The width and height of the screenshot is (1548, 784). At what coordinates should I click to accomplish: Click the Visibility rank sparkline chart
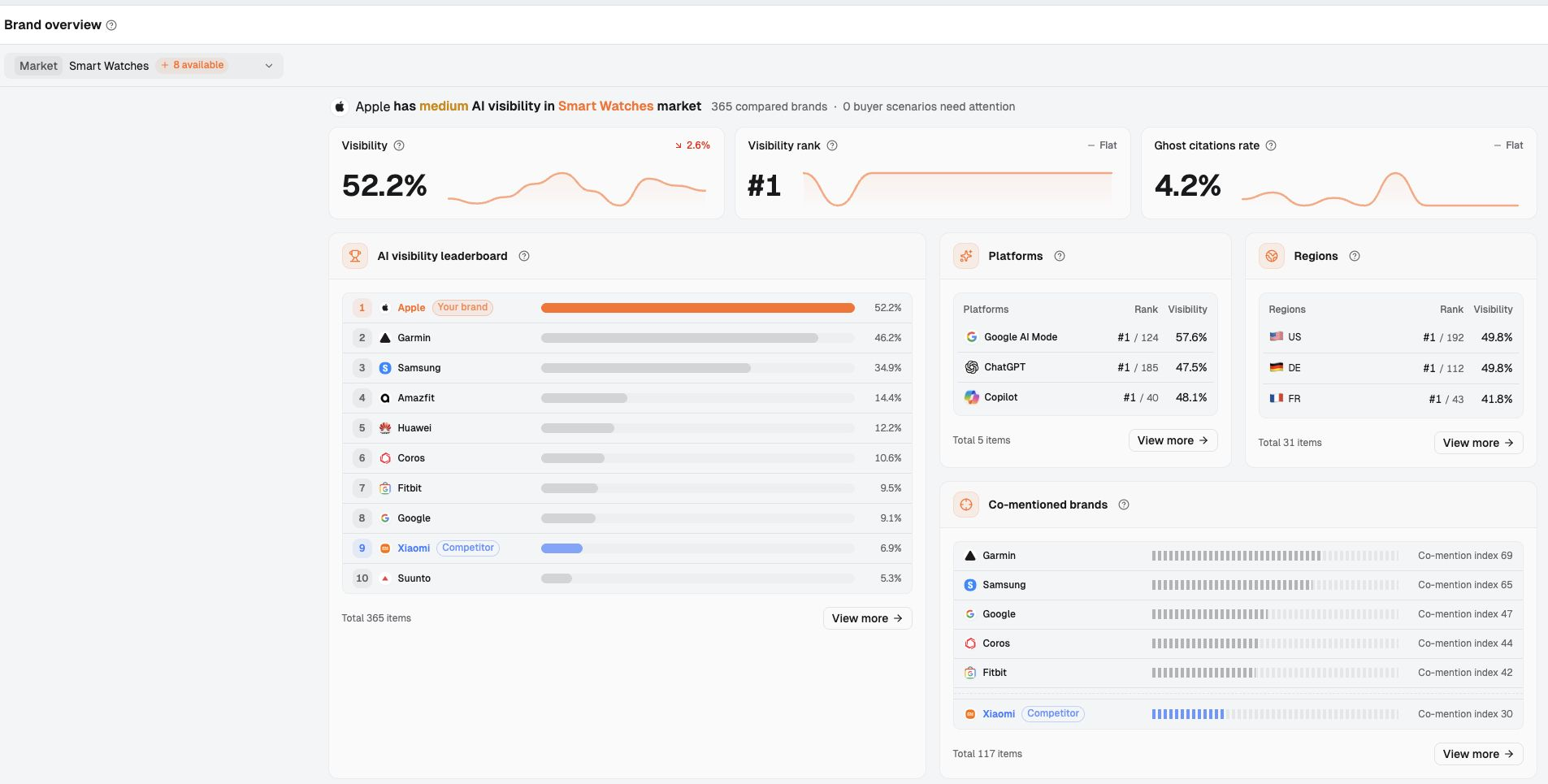click(x=957, y=188)
